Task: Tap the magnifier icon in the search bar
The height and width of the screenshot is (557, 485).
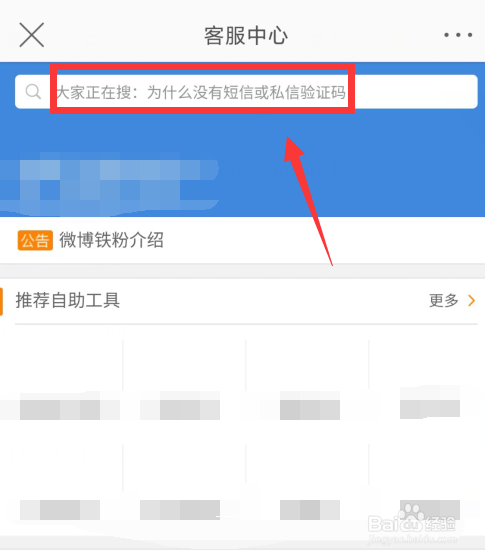Action: [33, 92]
